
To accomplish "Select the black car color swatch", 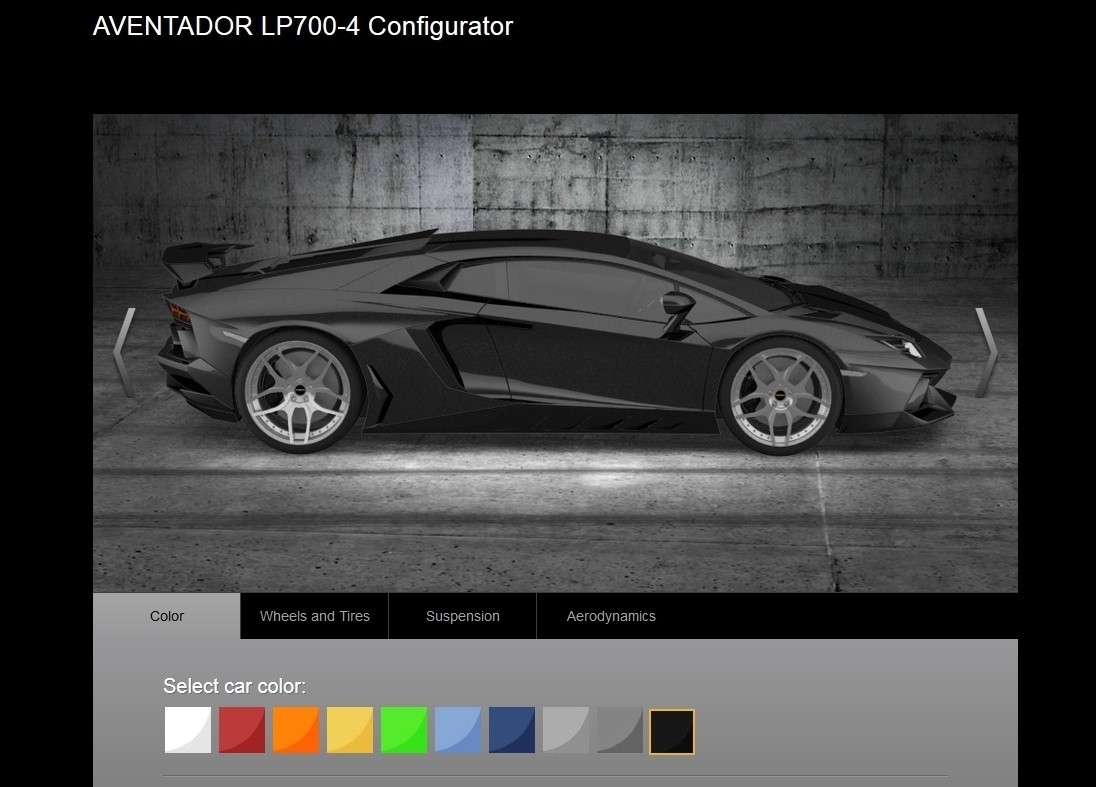I will 672,732.
